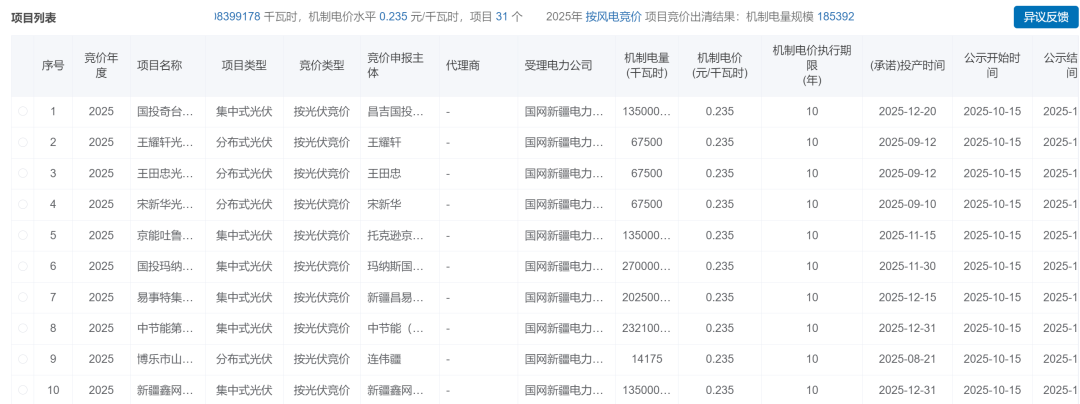Select radio button for row 3 王田忠
Image resolution: width=1080 pixels, height=404 pixels.
pyautogui.click(x=23, y=173)
